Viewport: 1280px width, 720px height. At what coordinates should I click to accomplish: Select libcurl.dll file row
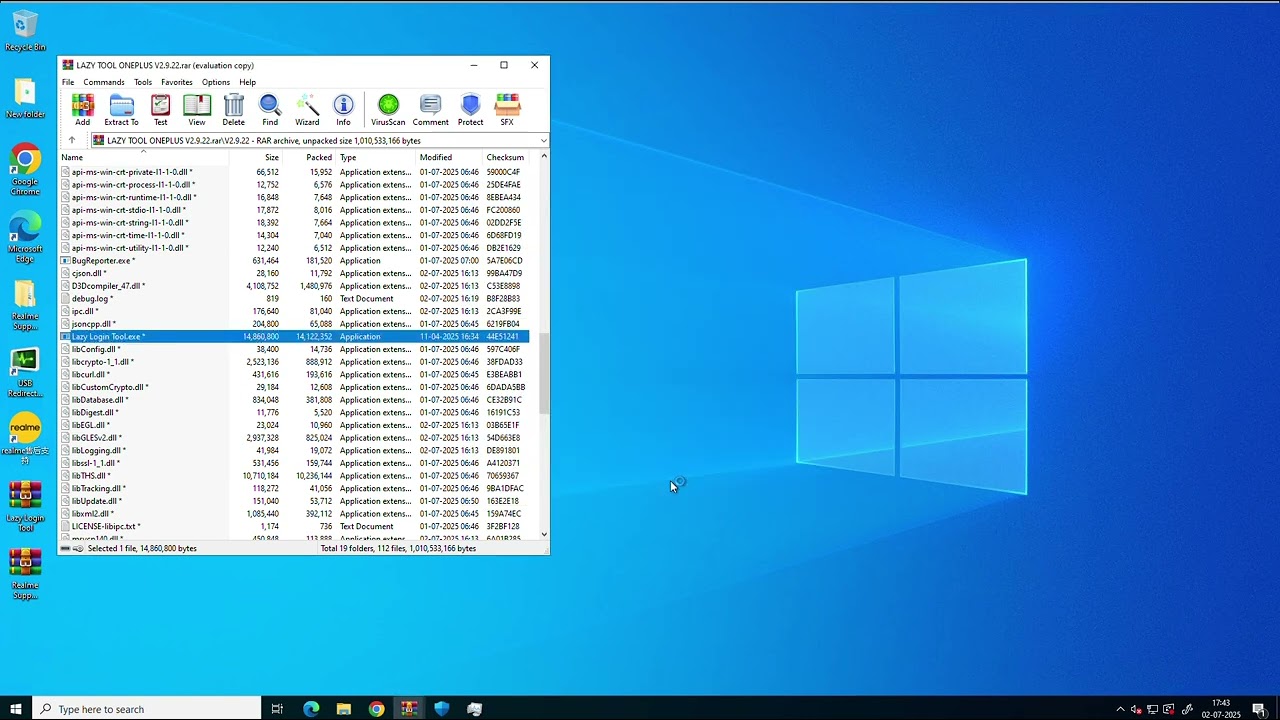[294, 375]
